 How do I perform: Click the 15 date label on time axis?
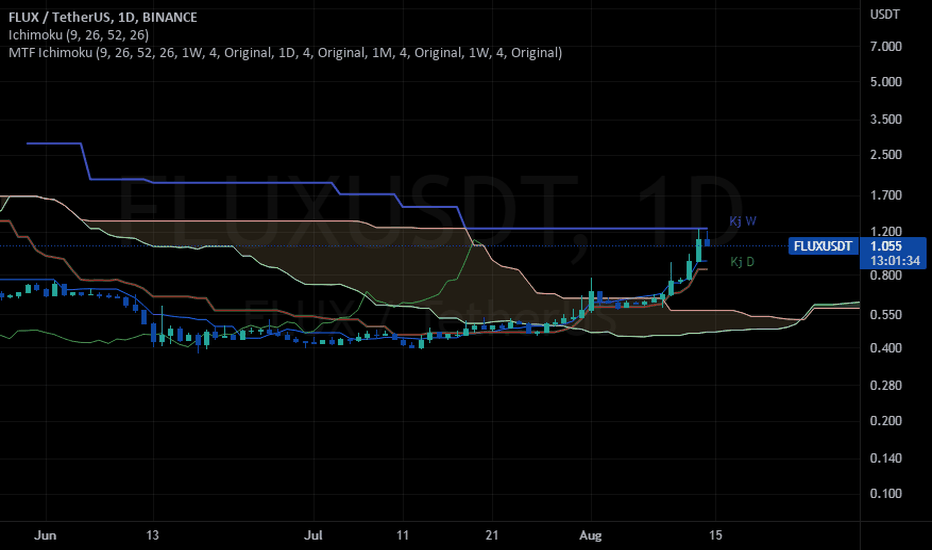[x=716, y=535]
